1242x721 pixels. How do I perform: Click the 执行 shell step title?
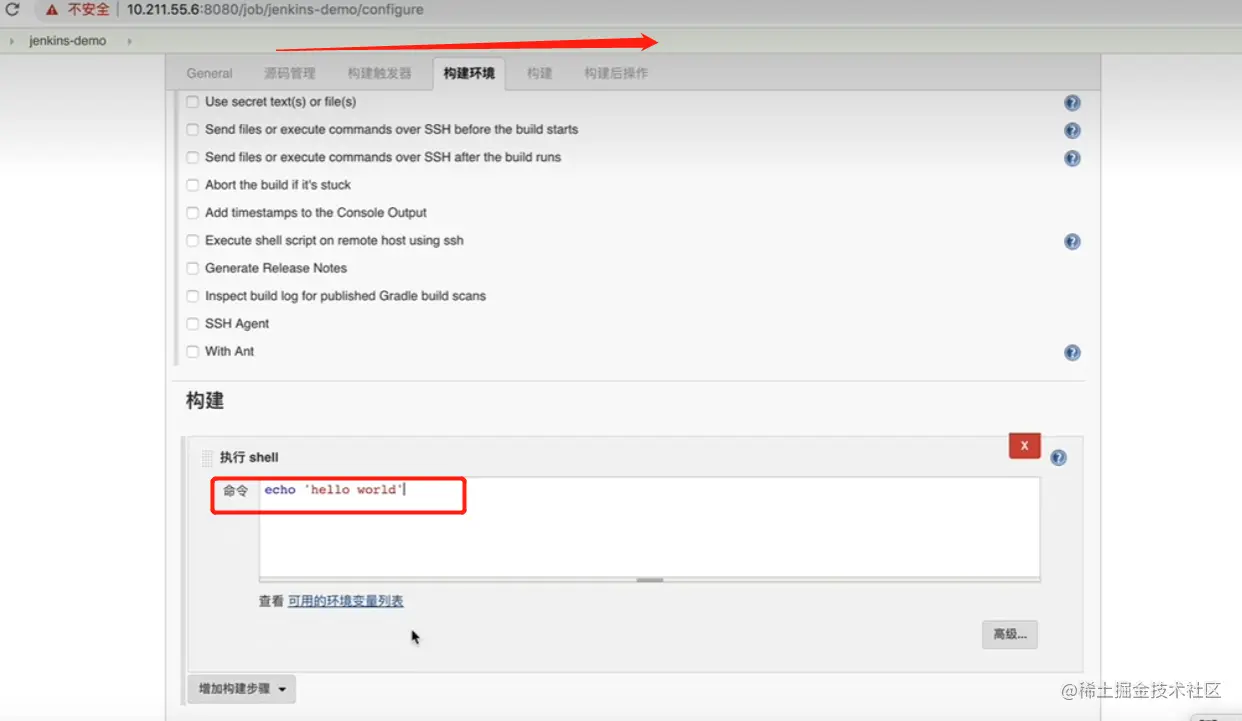click(249, 458)
